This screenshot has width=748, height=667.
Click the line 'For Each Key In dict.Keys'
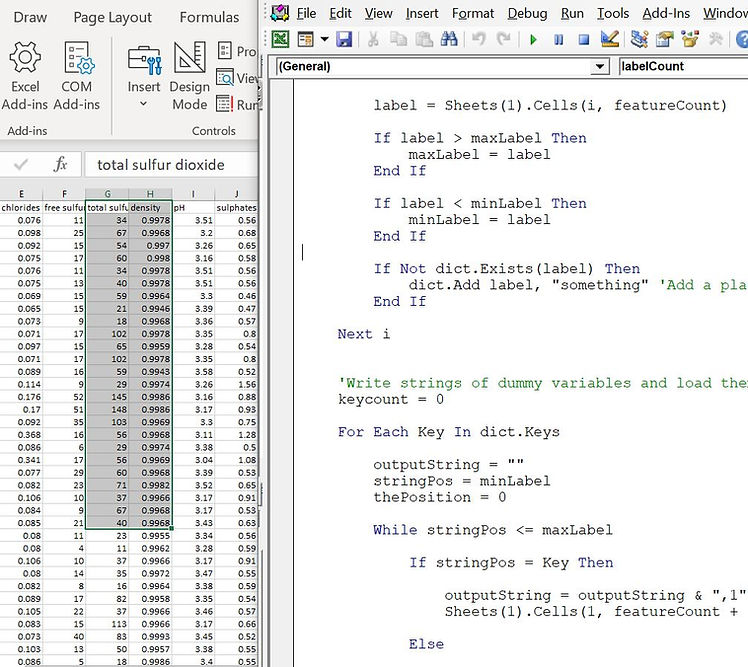[x=449, y=432]
